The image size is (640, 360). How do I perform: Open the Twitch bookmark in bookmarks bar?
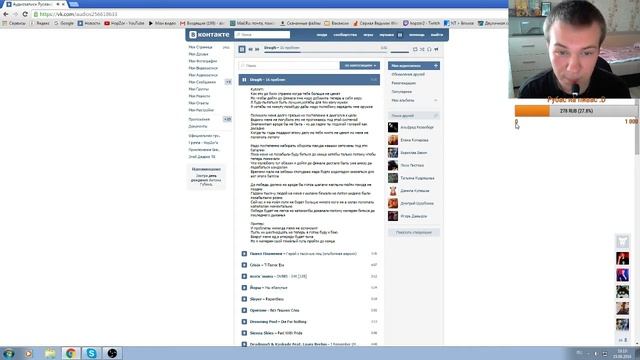tap(421, 23)
